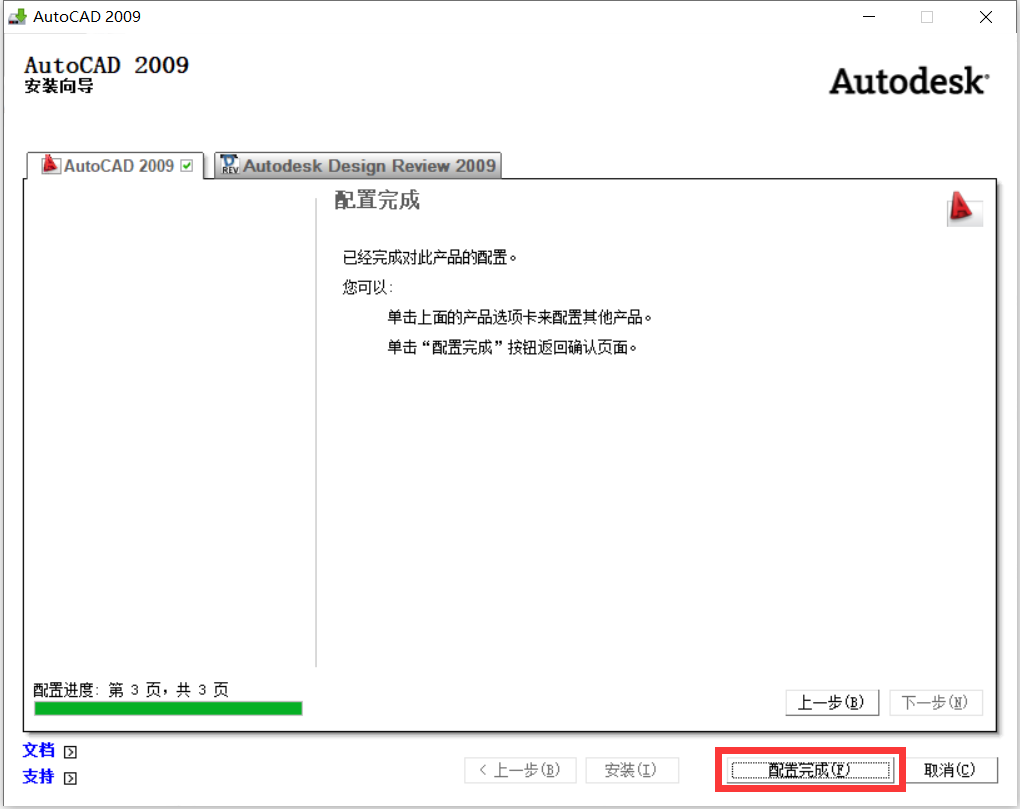Toggle the AutoCAD 2009 tab checkbox

187,166
